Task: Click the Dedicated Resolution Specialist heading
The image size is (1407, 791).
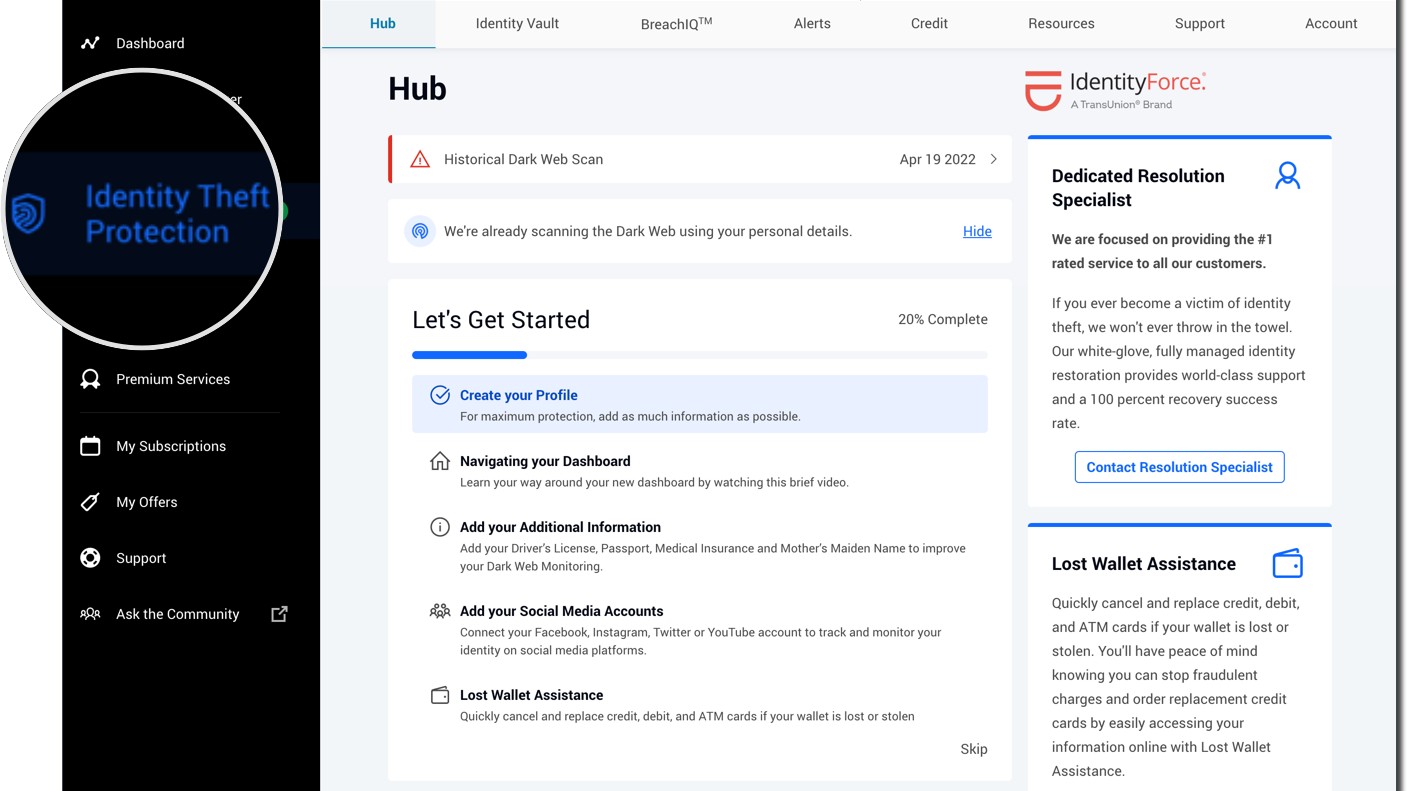Action: (1138, 188)
